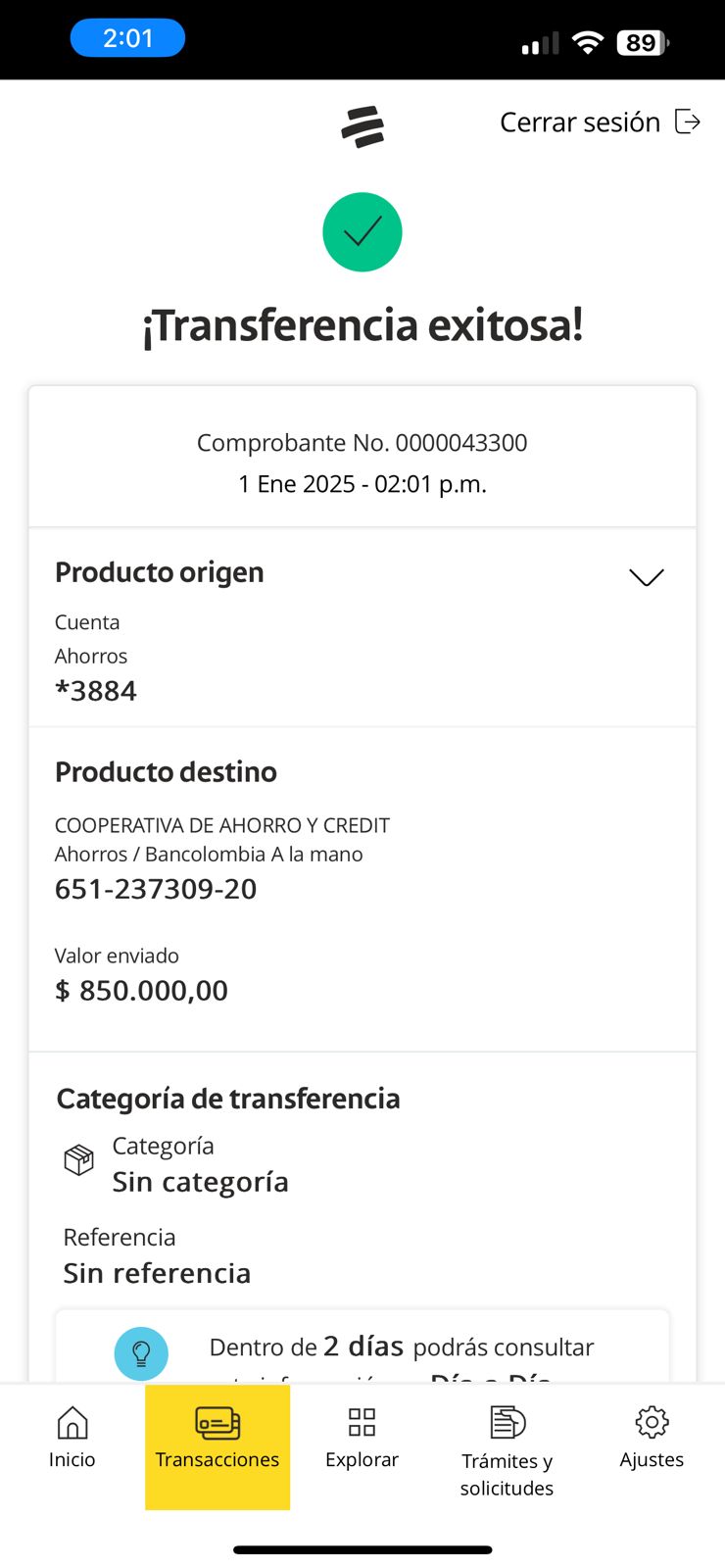Select the Sin categoría category value
725x1568 pixels.
point(201,1182)
